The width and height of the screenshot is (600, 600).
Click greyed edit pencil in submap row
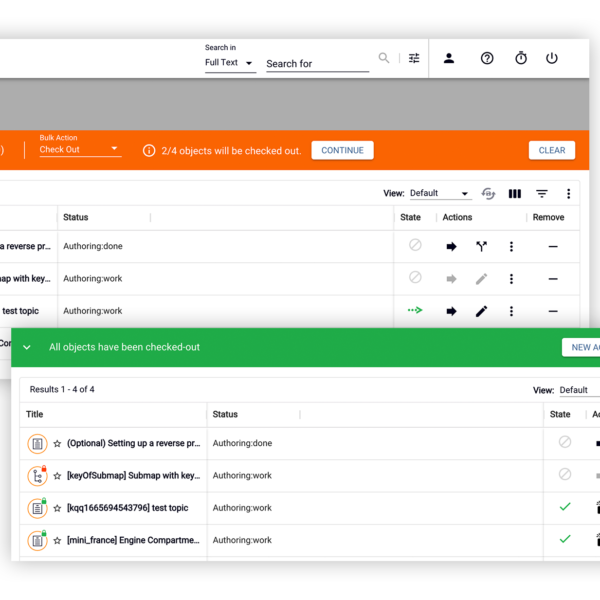481,279
